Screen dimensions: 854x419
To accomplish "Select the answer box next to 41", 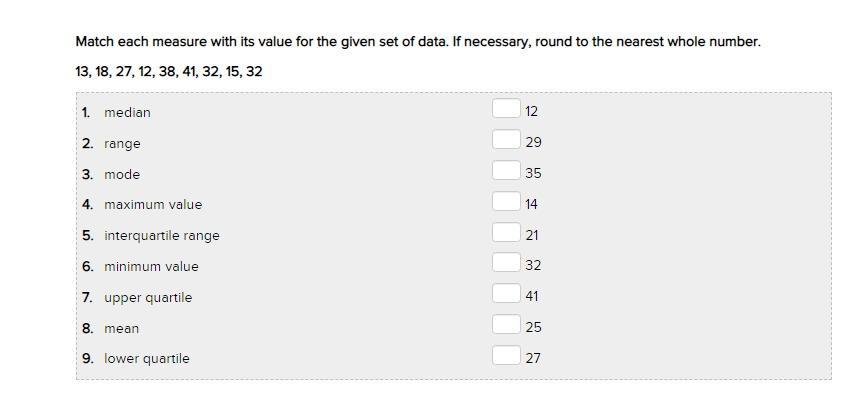I will (x=506, y=294).
